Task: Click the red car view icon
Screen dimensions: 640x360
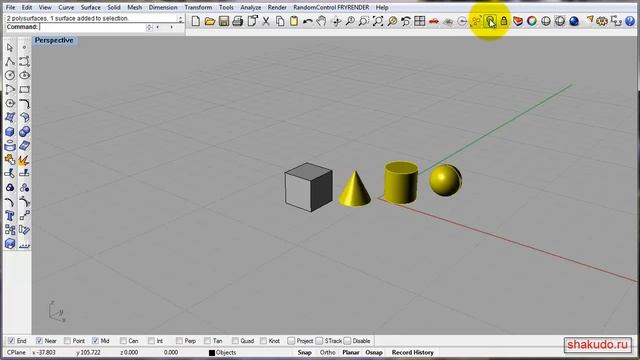Action: coord(433,21)
